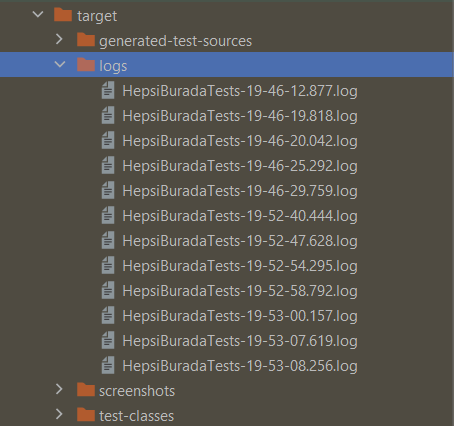
Task: Select HepsiBuradaTests-19-53-08.256.log file name
Action: click(240, 366)
